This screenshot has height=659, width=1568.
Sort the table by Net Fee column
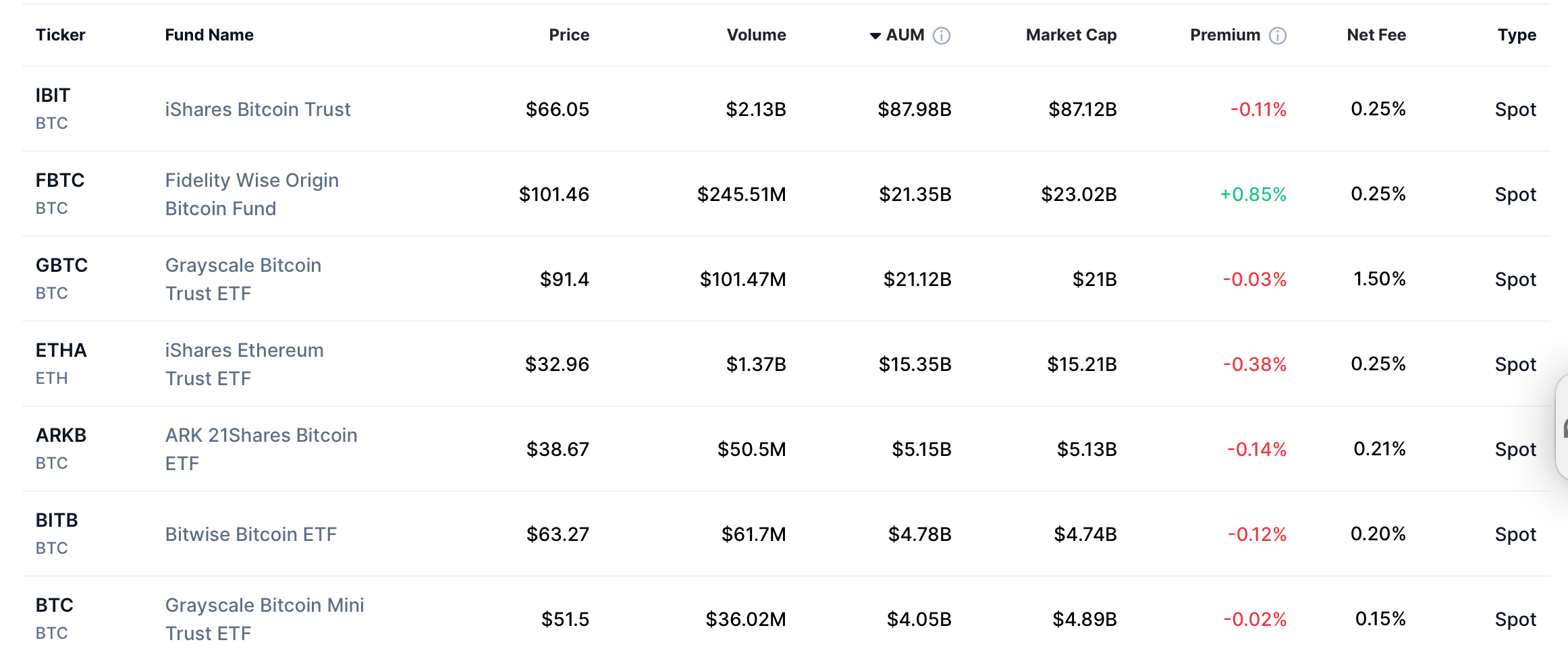(1376, 35)
